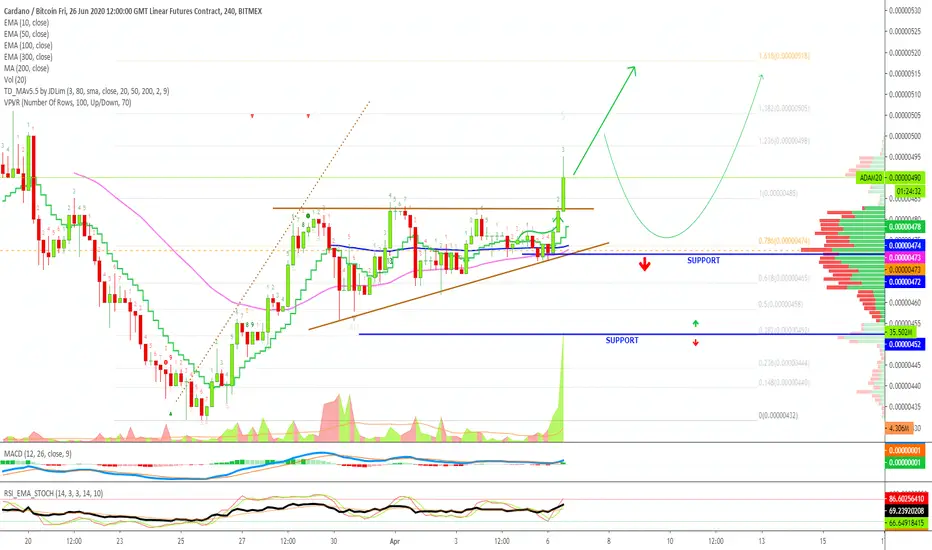
Task: Click the green 0.00000478 price label
Action: pyautogui.click(x=905, y=227)
